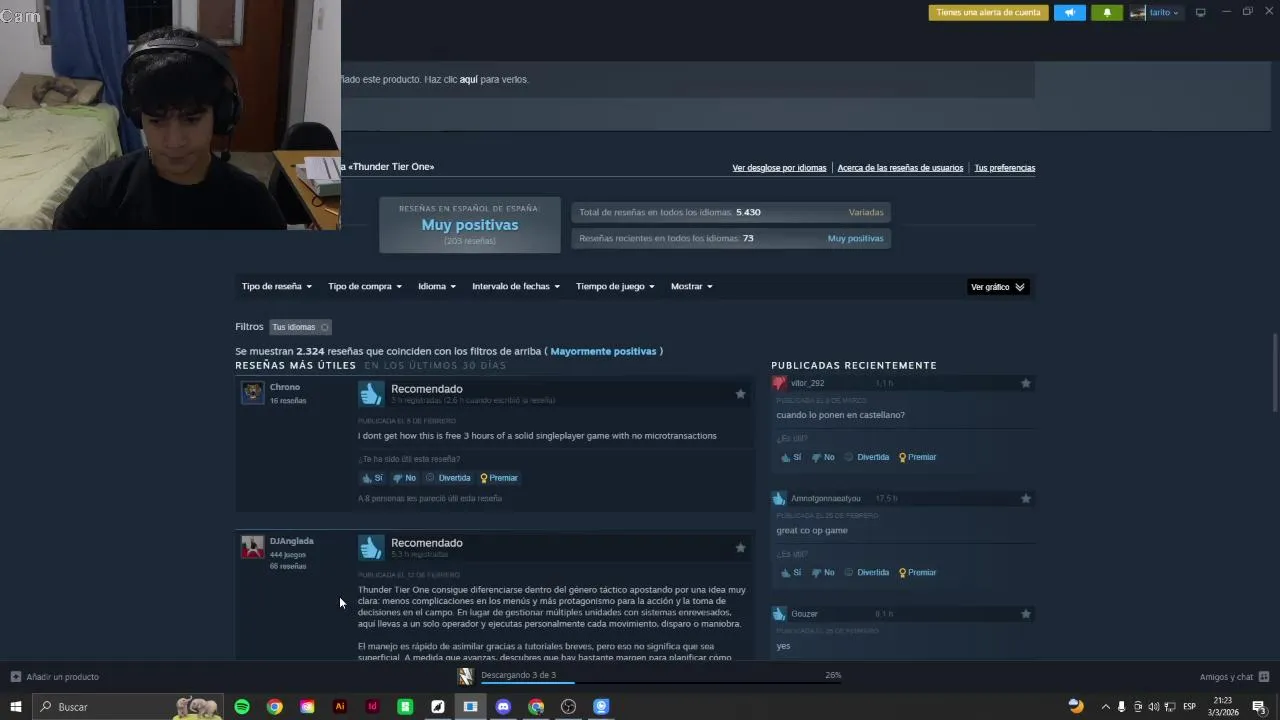The image size is (1280, 720).
Task: Remove the Tus idiomas filter tag
Action: tap(324, 327)
